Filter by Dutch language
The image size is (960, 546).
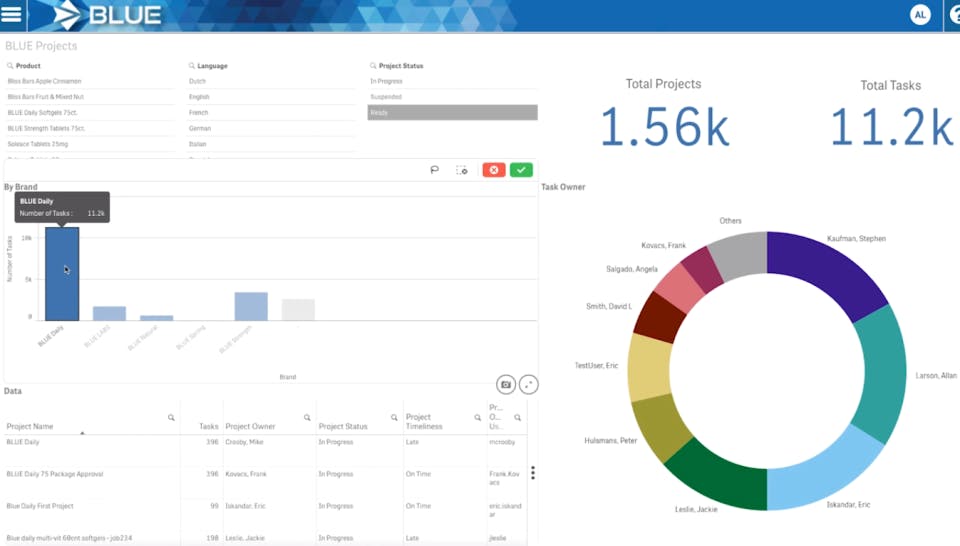click(x=271, y=81)
